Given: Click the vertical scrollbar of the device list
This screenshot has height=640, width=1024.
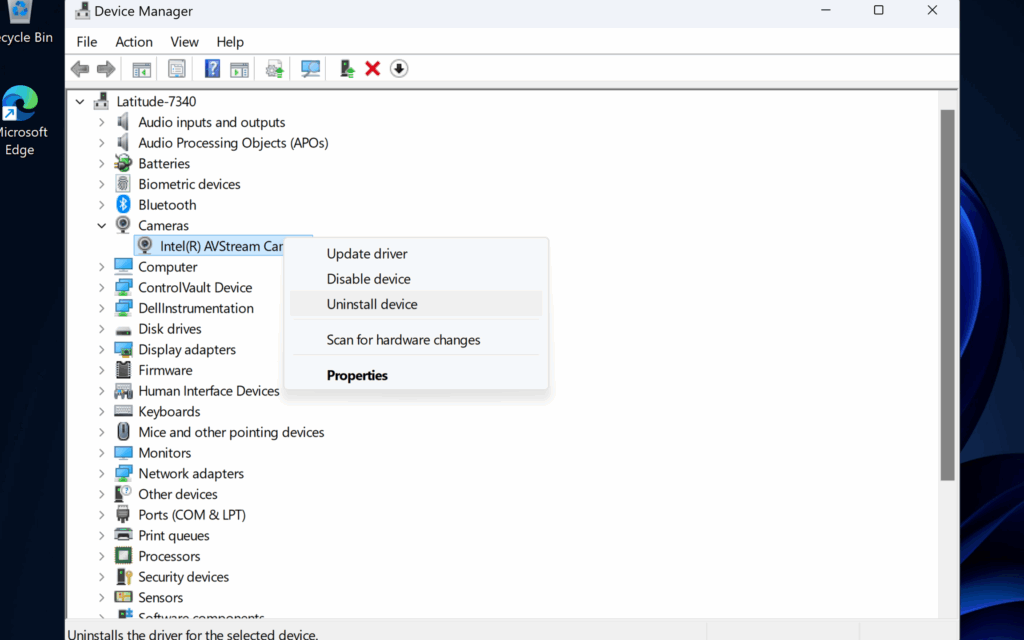Looking at the screenshot, I should point(947,300).
